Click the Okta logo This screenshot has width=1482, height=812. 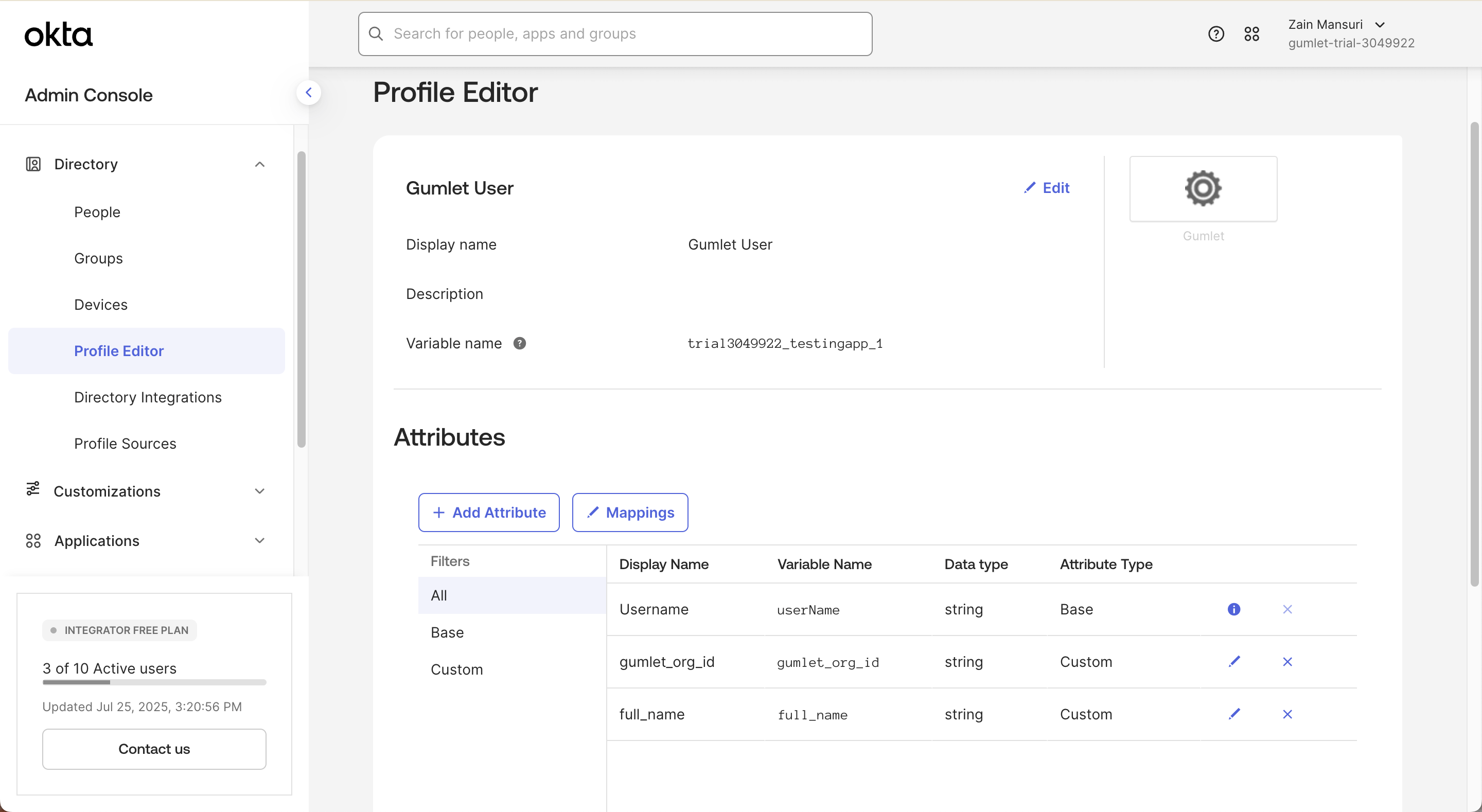(58, 34)
